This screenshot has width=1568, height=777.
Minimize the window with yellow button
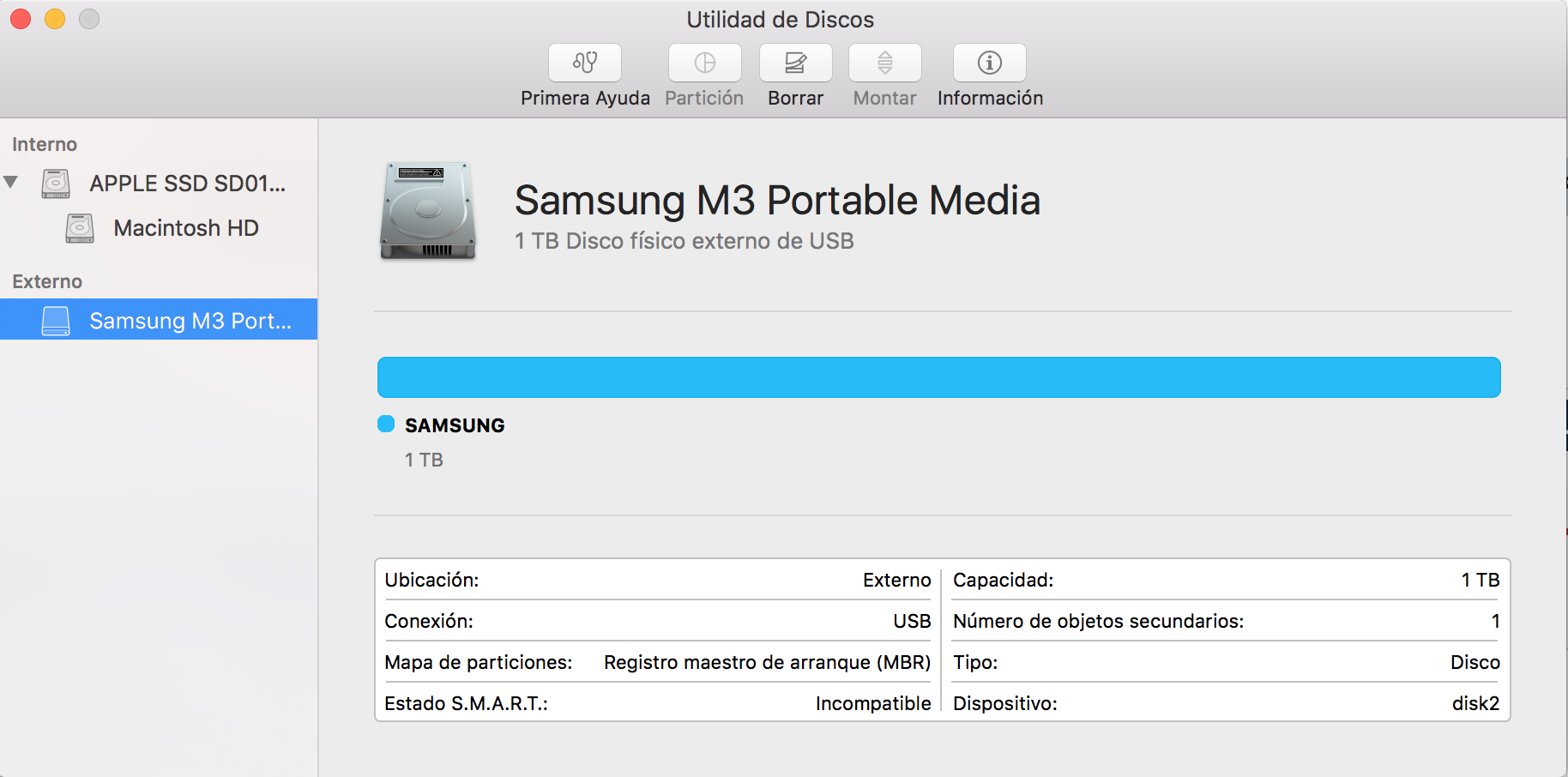pos(55,19)
